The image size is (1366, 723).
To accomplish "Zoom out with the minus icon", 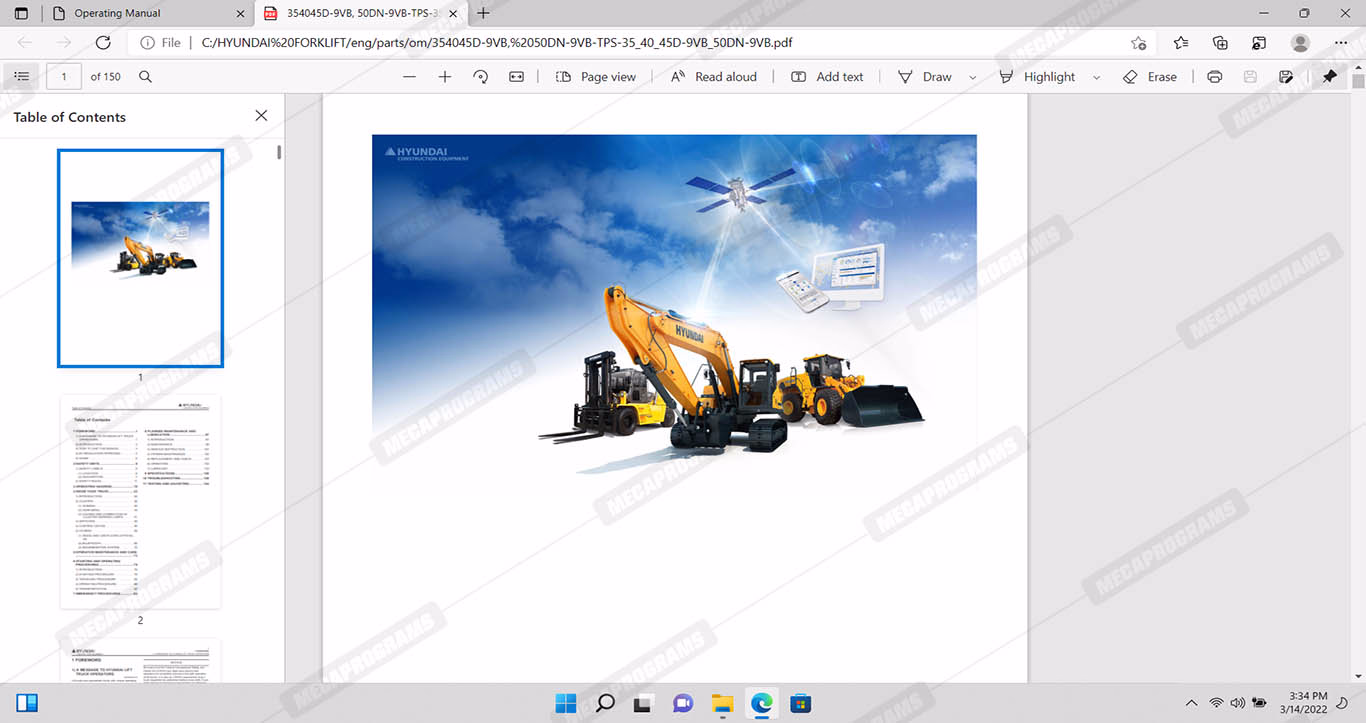I will point(409,77).
